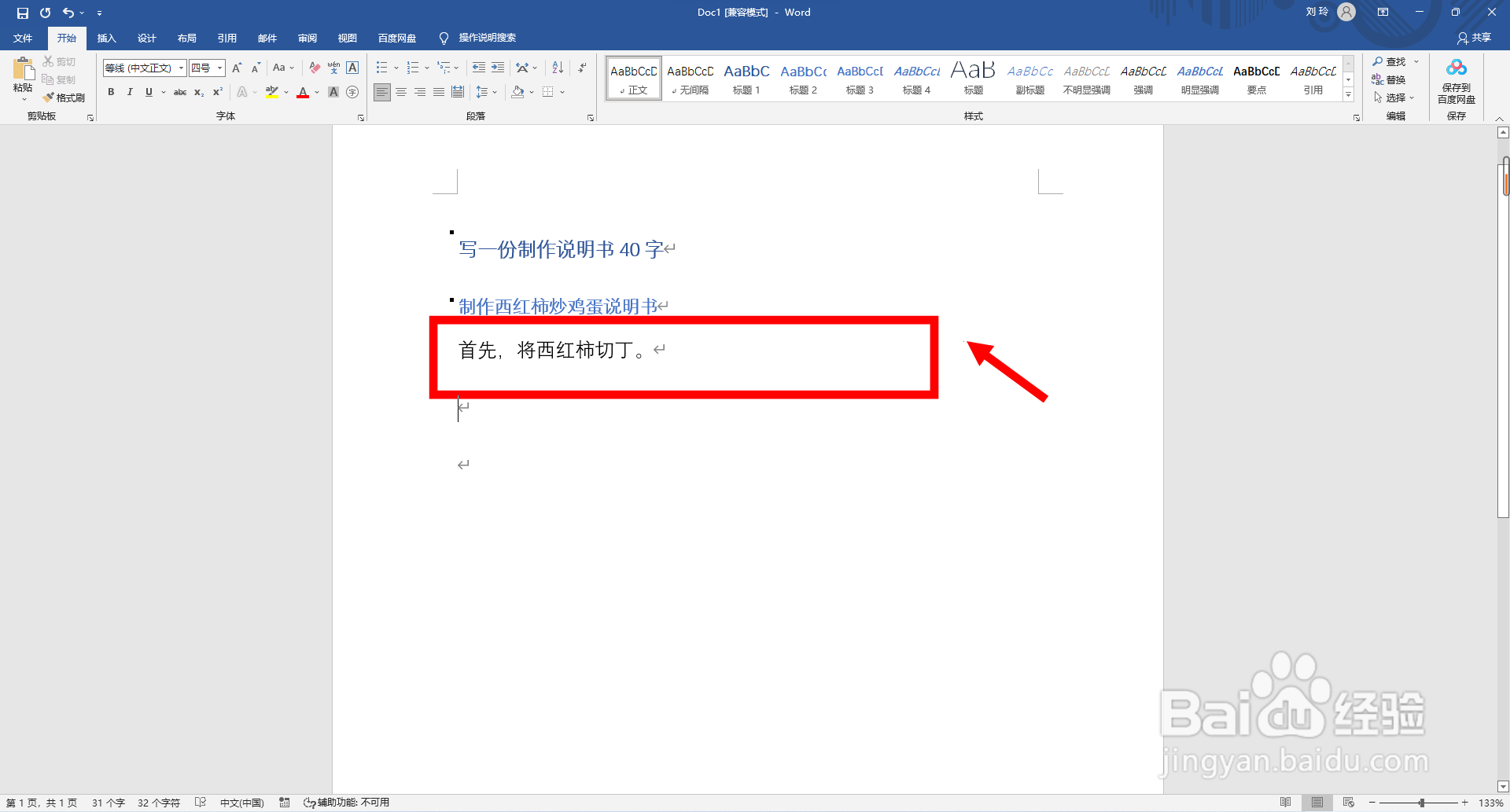This screenshot has height=812, width=1510.
Task: Decrease paragraph indent
Action: point(479,68)
